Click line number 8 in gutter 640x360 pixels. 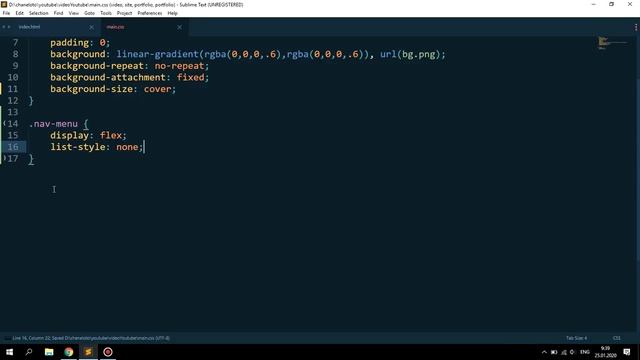pos(16,54)
